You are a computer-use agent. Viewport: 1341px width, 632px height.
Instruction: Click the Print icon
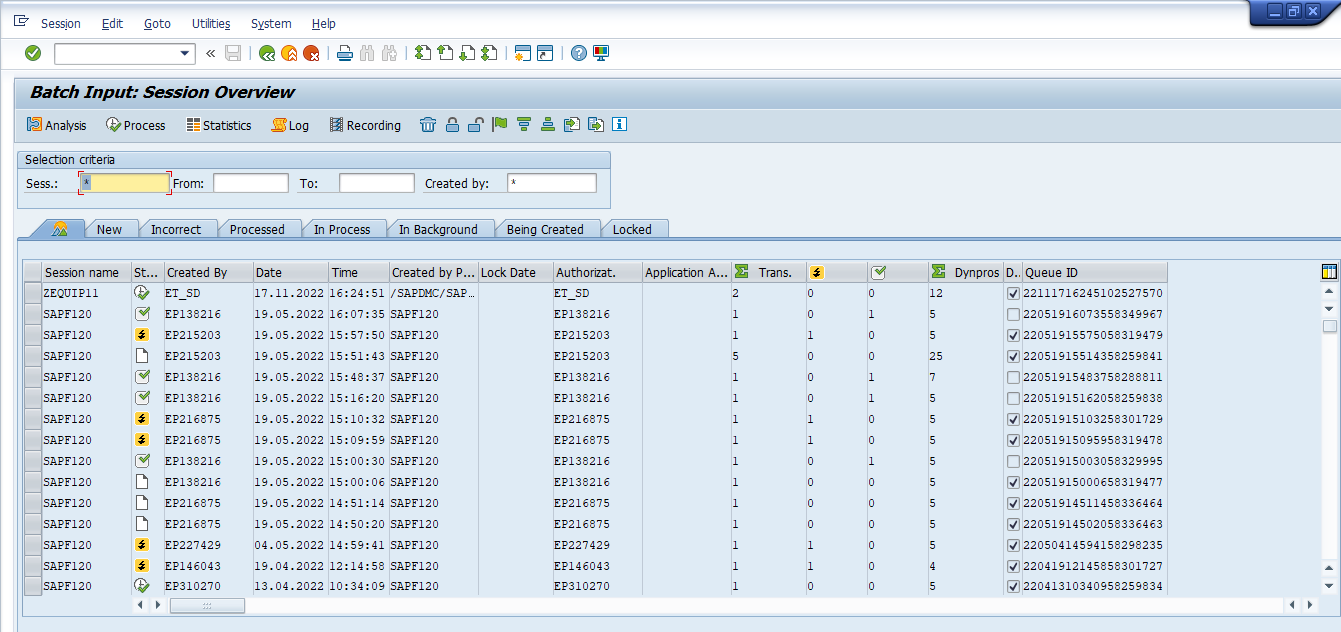click(x=345, y=53)
